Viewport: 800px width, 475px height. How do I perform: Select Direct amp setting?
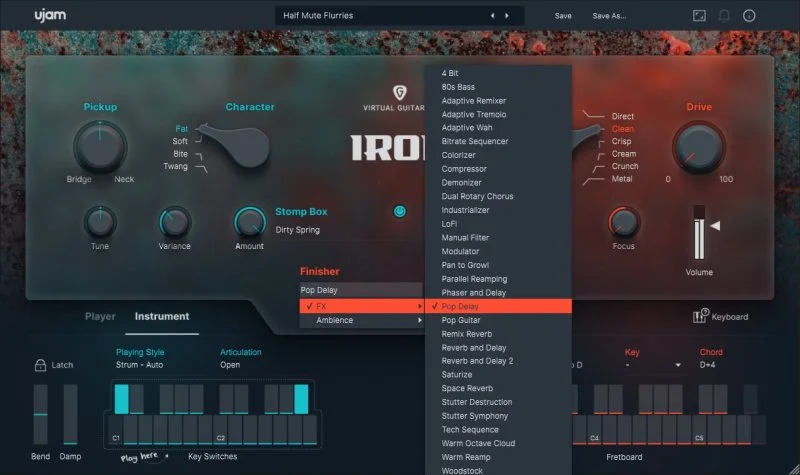pos(622,116)
